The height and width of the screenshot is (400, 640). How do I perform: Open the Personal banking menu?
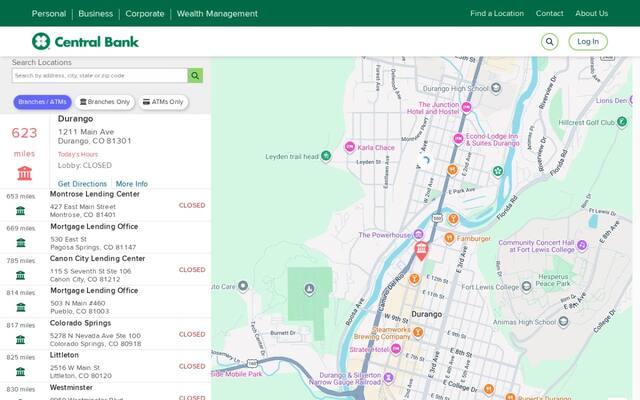point(49,13)
